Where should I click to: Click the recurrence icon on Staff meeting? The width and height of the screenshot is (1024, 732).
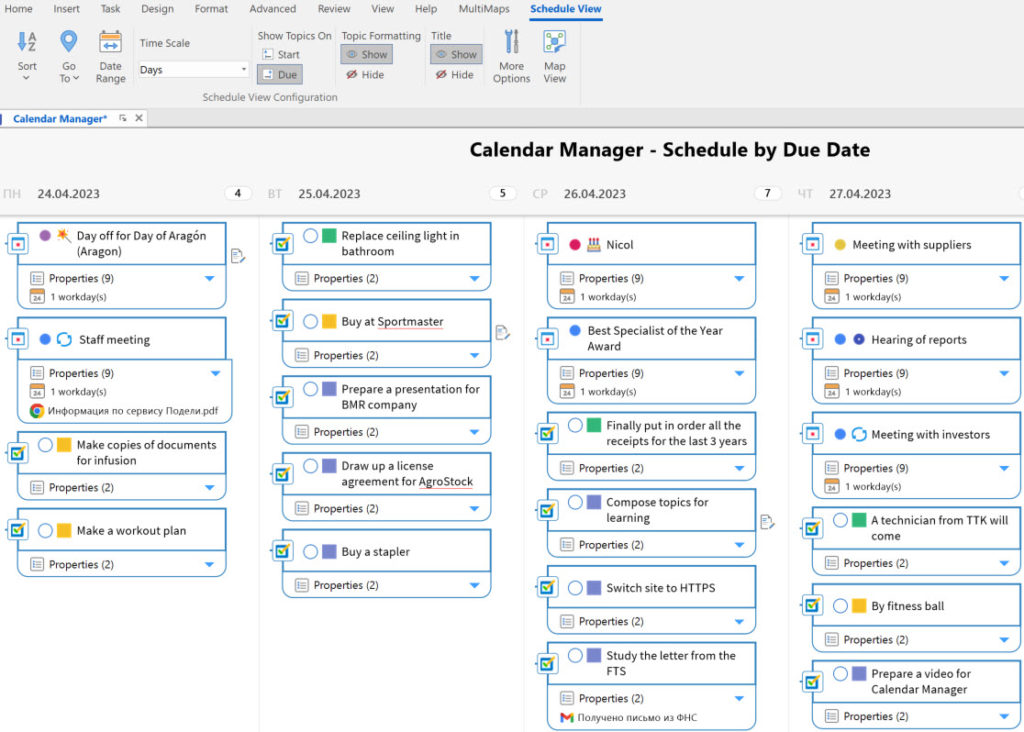tap(65, 338)
